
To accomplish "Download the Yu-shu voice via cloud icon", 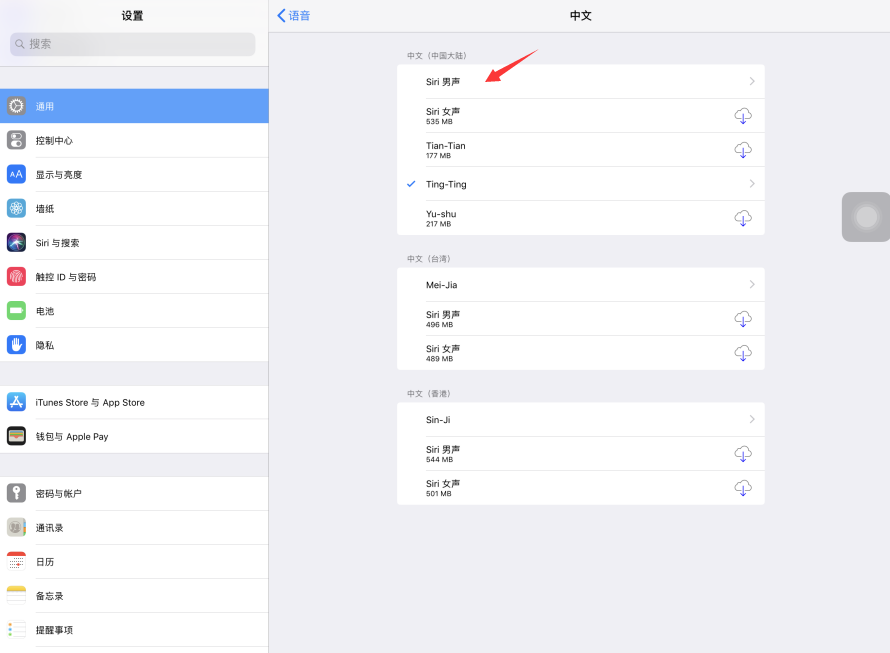I will tap(743, 218).
